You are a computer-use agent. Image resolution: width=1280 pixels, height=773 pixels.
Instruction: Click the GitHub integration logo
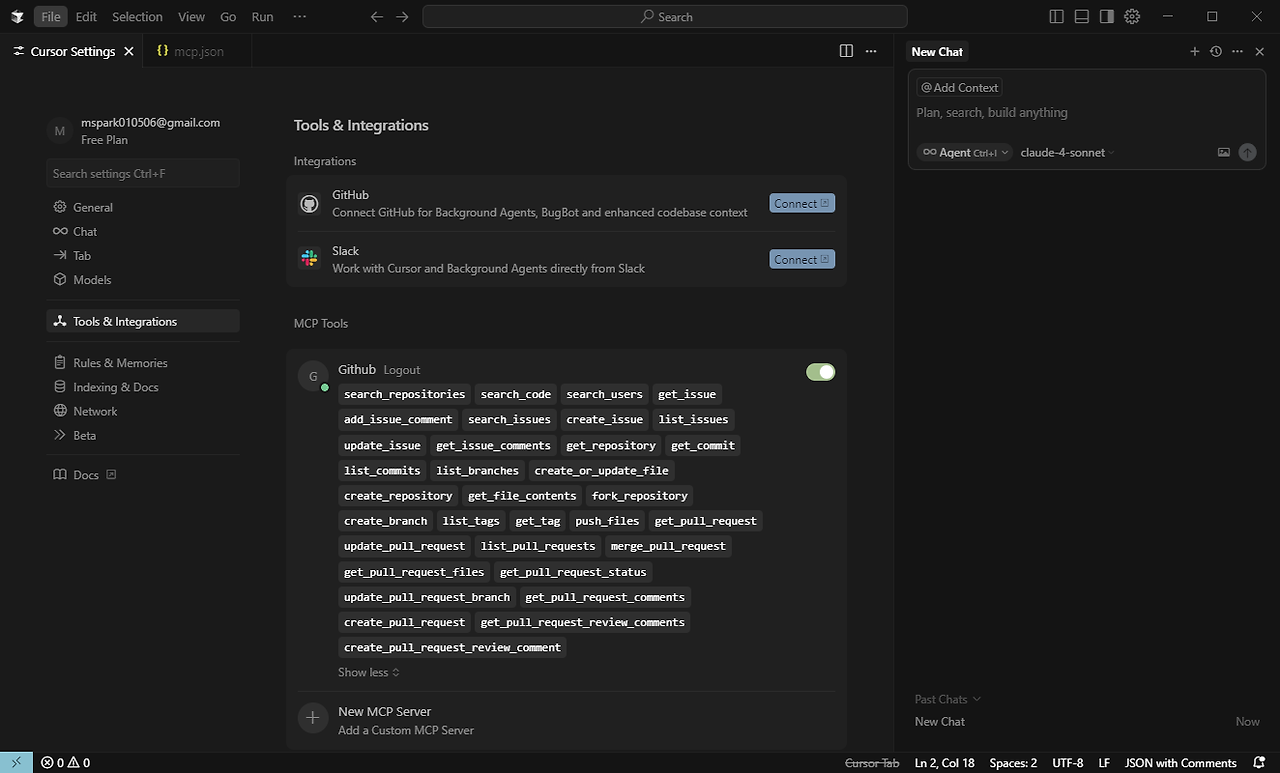309,204
